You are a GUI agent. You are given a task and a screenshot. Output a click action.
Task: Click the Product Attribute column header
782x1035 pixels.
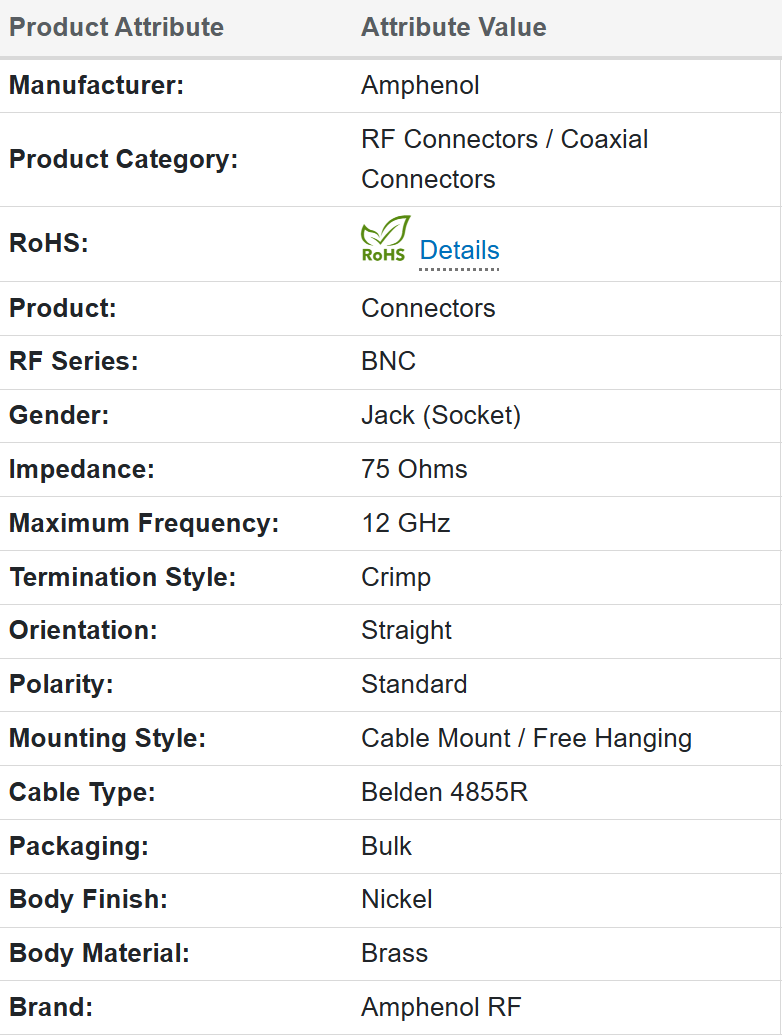[x=116, y=27]
